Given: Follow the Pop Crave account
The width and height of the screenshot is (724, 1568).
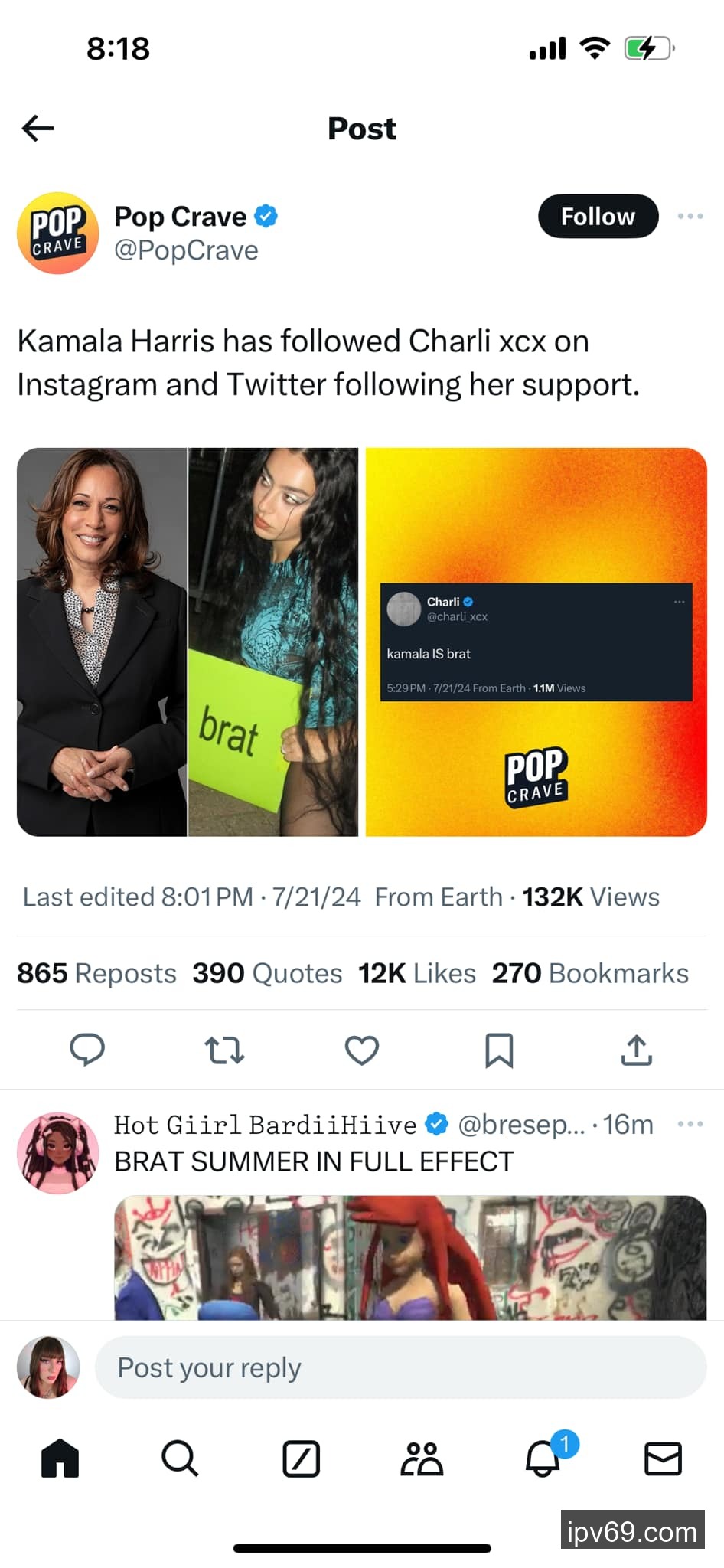Looking at the screenshot, I should (x=598, y=217).
